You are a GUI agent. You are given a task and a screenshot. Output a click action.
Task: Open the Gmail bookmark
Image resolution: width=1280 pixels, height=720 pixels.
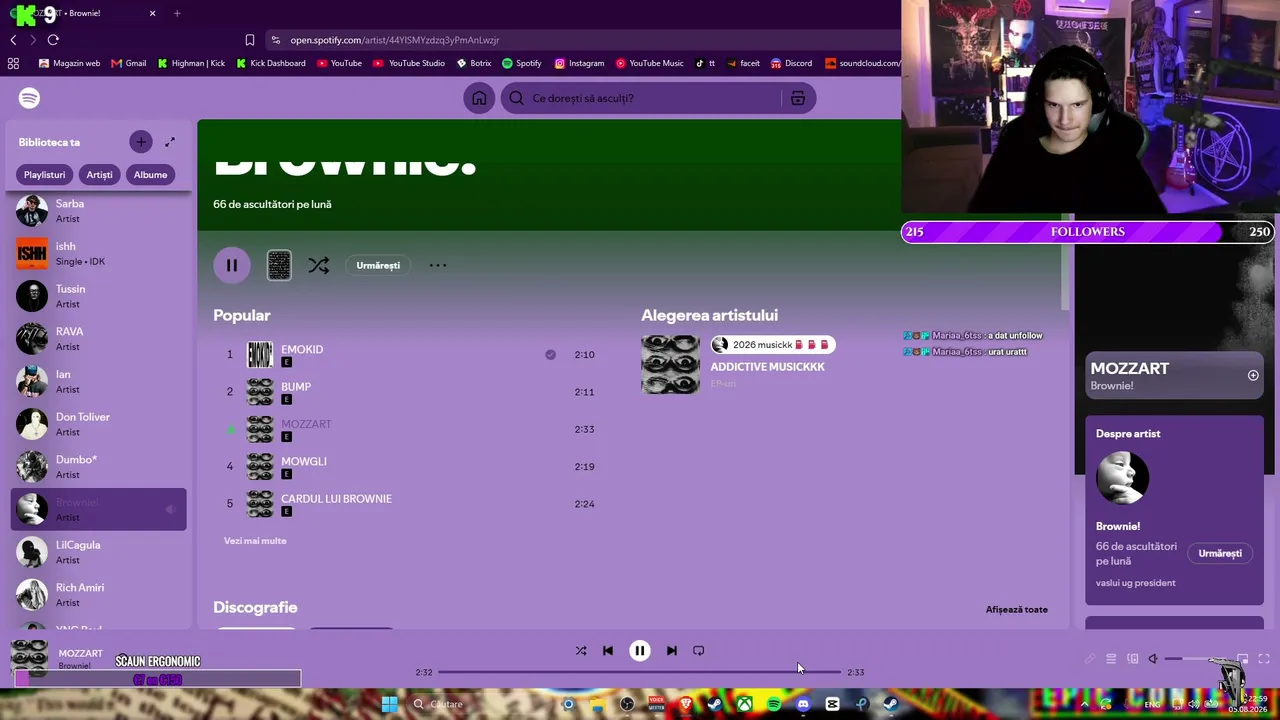(129, 63)
